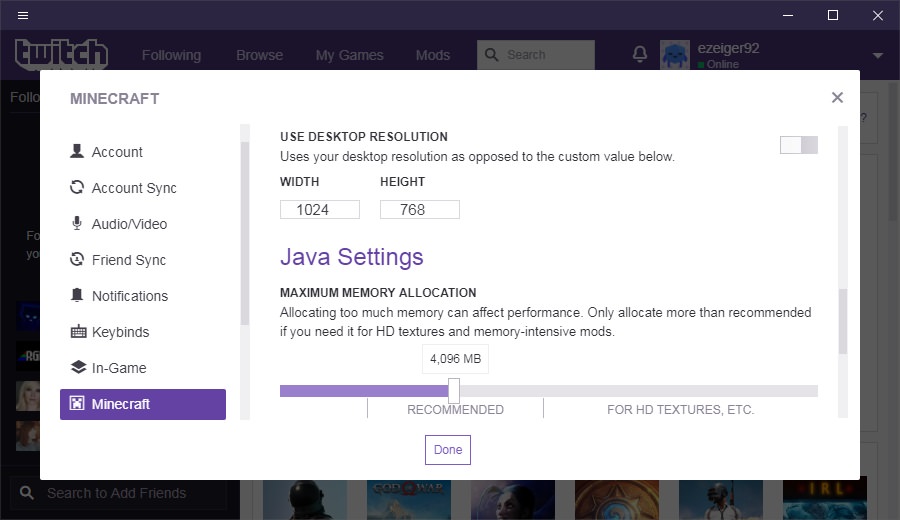
Task: Minimize the Twitch window
Action: click(788, 15)
